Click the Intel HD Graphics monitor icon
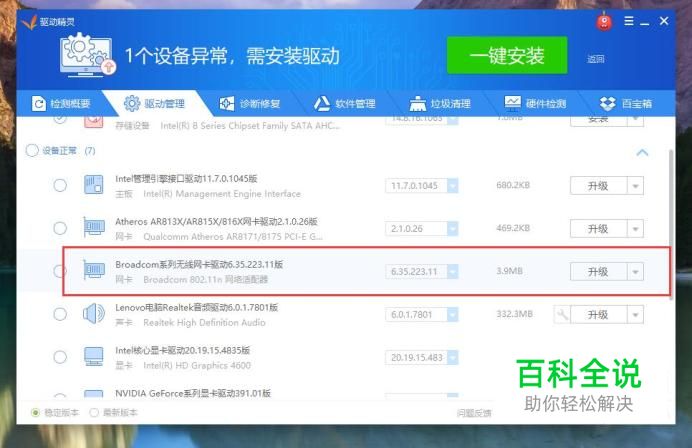Image resolution: width=692 pixels, height=448 pixels. click(x=94, y=357)
